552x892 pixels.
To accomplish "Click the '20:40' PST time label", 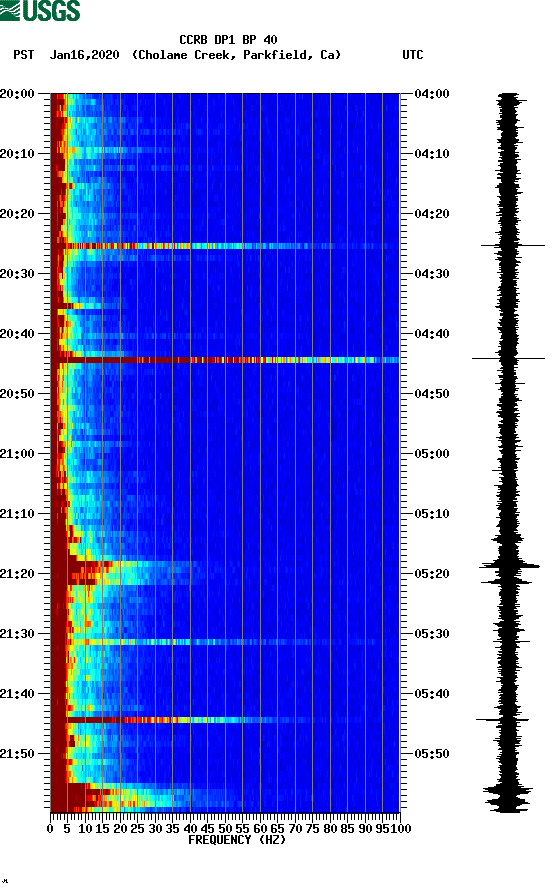I will [17, 334].
